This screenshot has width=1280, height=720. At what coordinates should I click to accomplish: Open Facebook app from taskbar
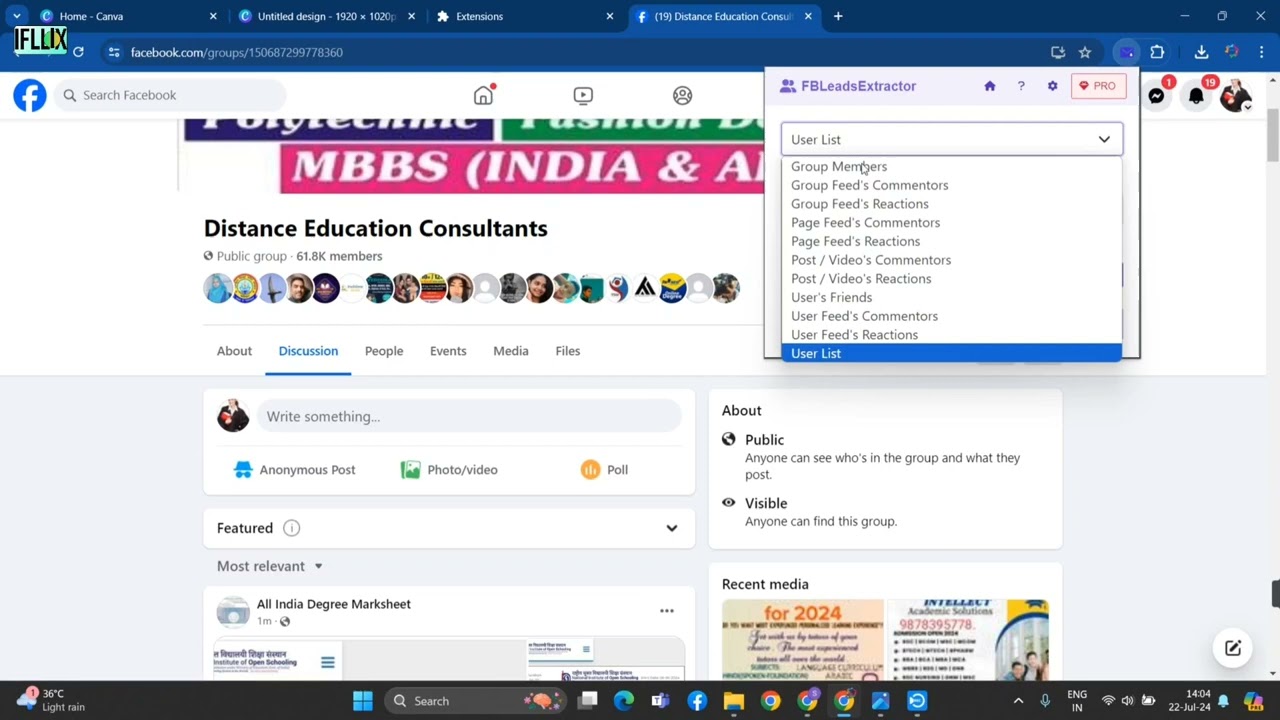pos(697,701)
